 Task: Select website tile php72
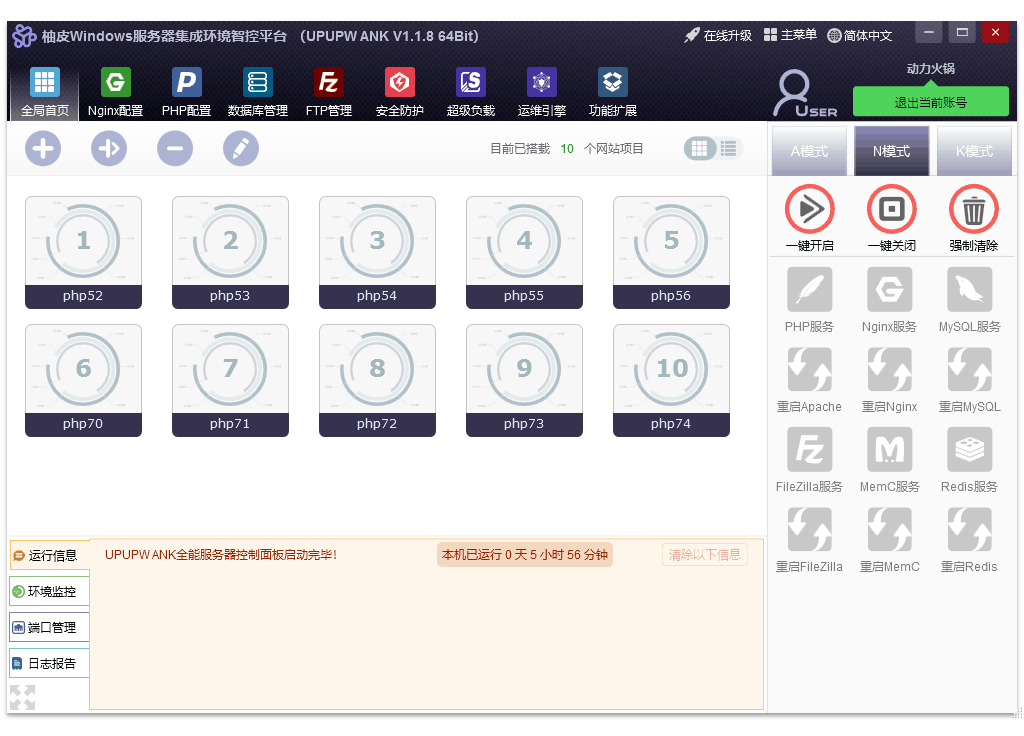pyautogui.click(x=377, y=380)
